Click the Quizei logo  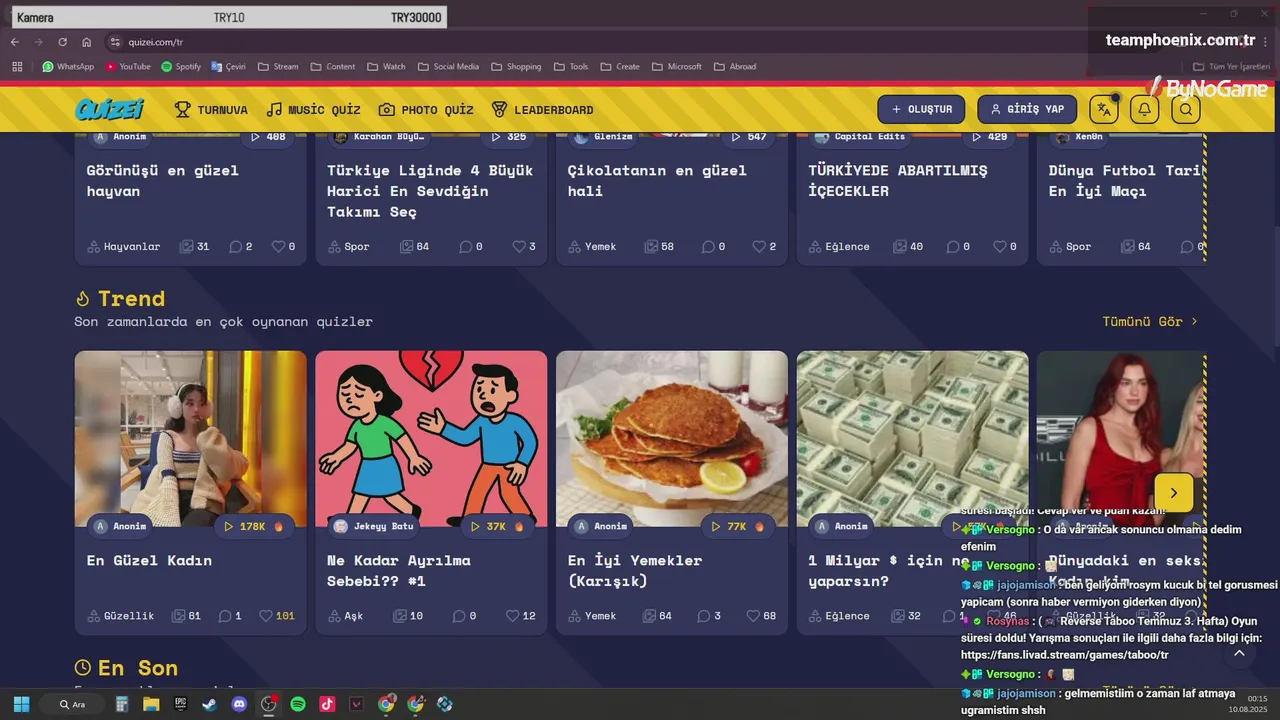point(109,109)
